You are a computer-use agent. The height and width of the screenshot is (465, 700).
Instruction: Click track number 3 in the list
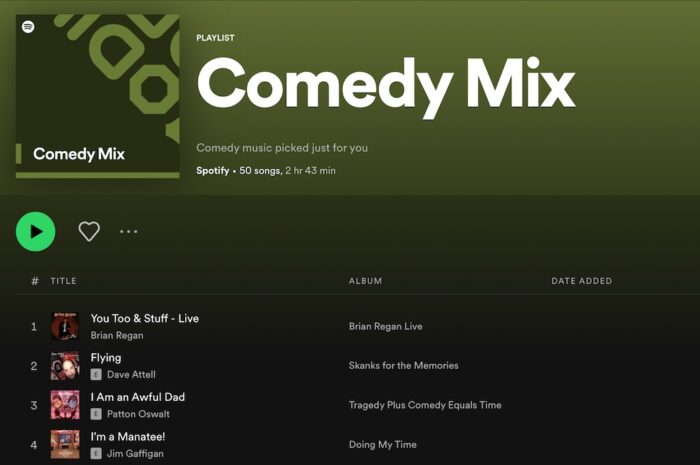click(34, 405)
